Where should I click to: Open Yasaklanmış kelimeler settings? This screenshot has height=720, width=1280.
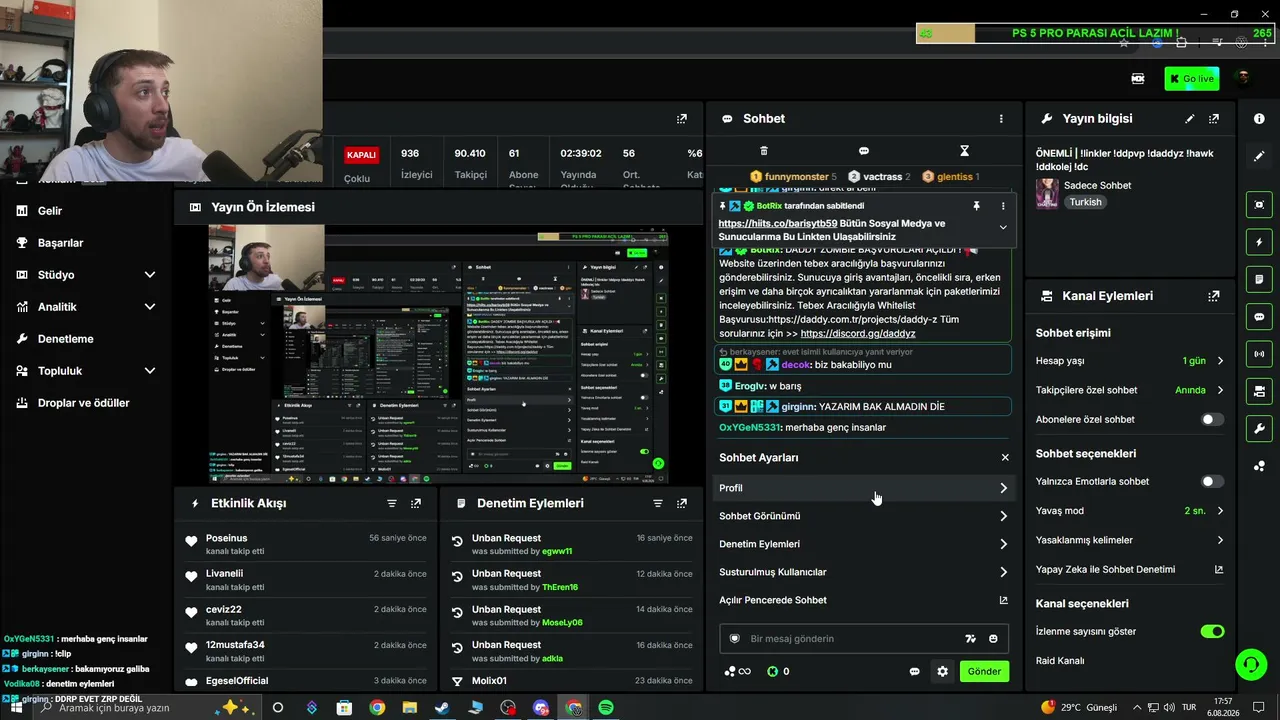1130,540
